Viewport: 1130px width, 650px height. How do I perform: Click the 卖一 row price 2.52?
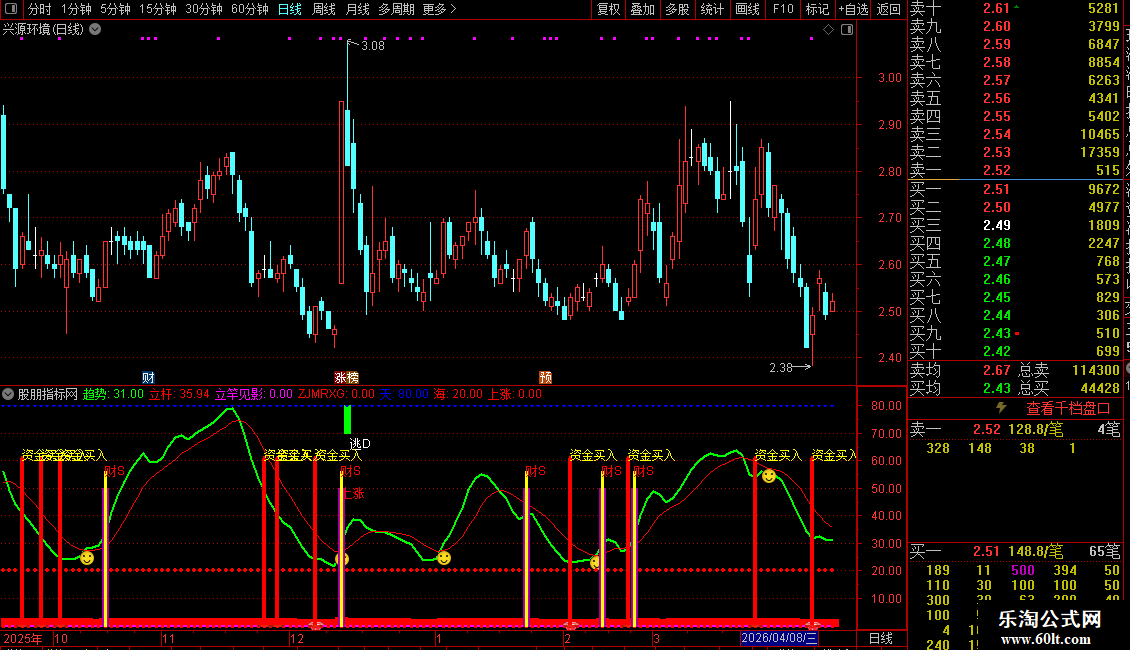point(997,171)
